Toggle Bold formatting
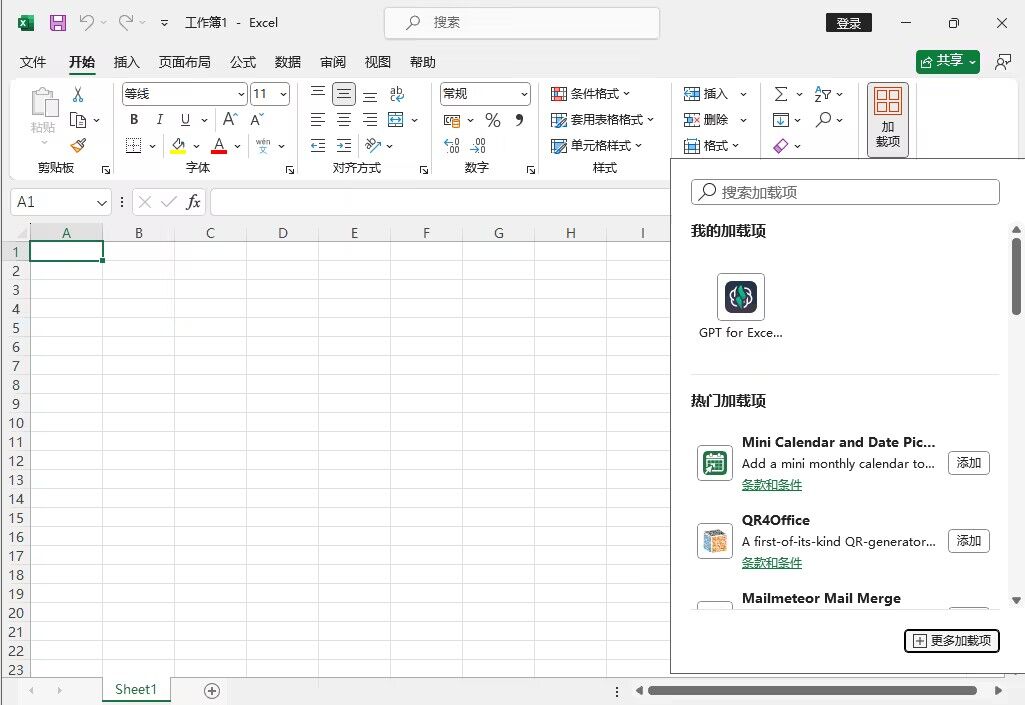Viewport: 1025px width, 705px height. tap(134, 120)
